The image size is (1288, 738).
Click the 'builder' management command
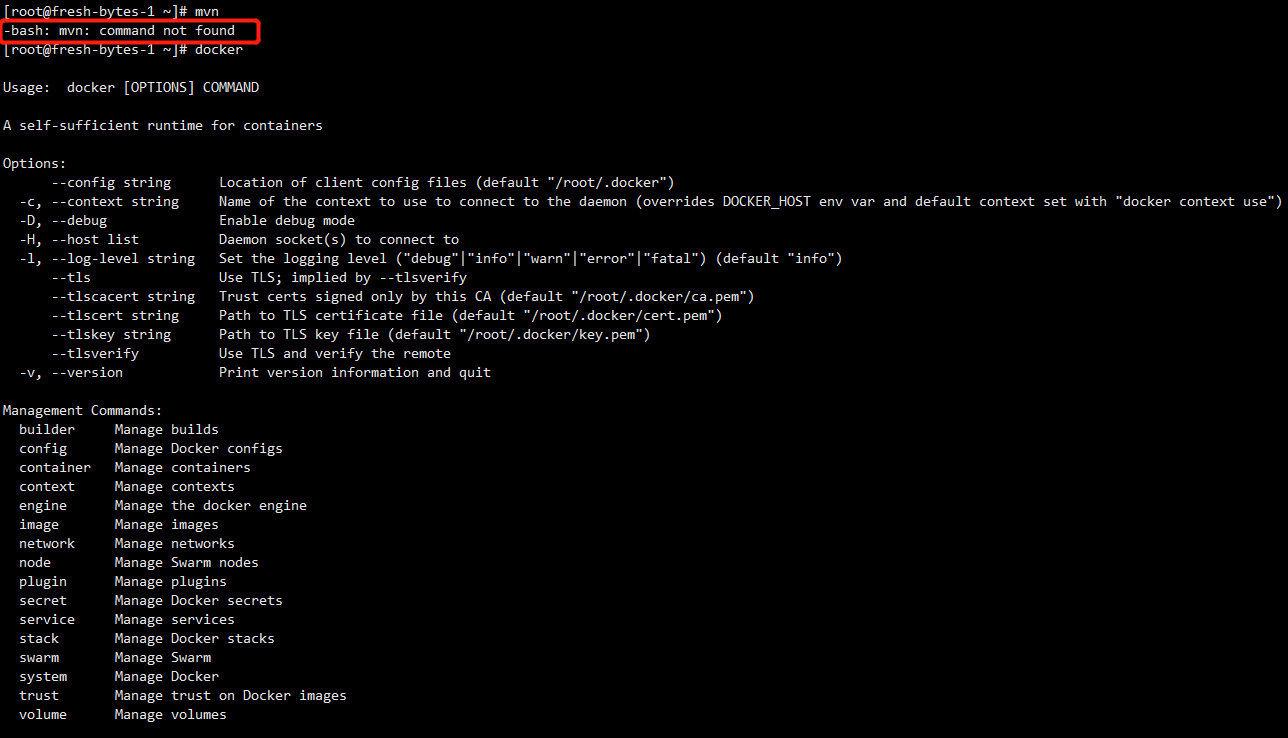coord(47,430)
